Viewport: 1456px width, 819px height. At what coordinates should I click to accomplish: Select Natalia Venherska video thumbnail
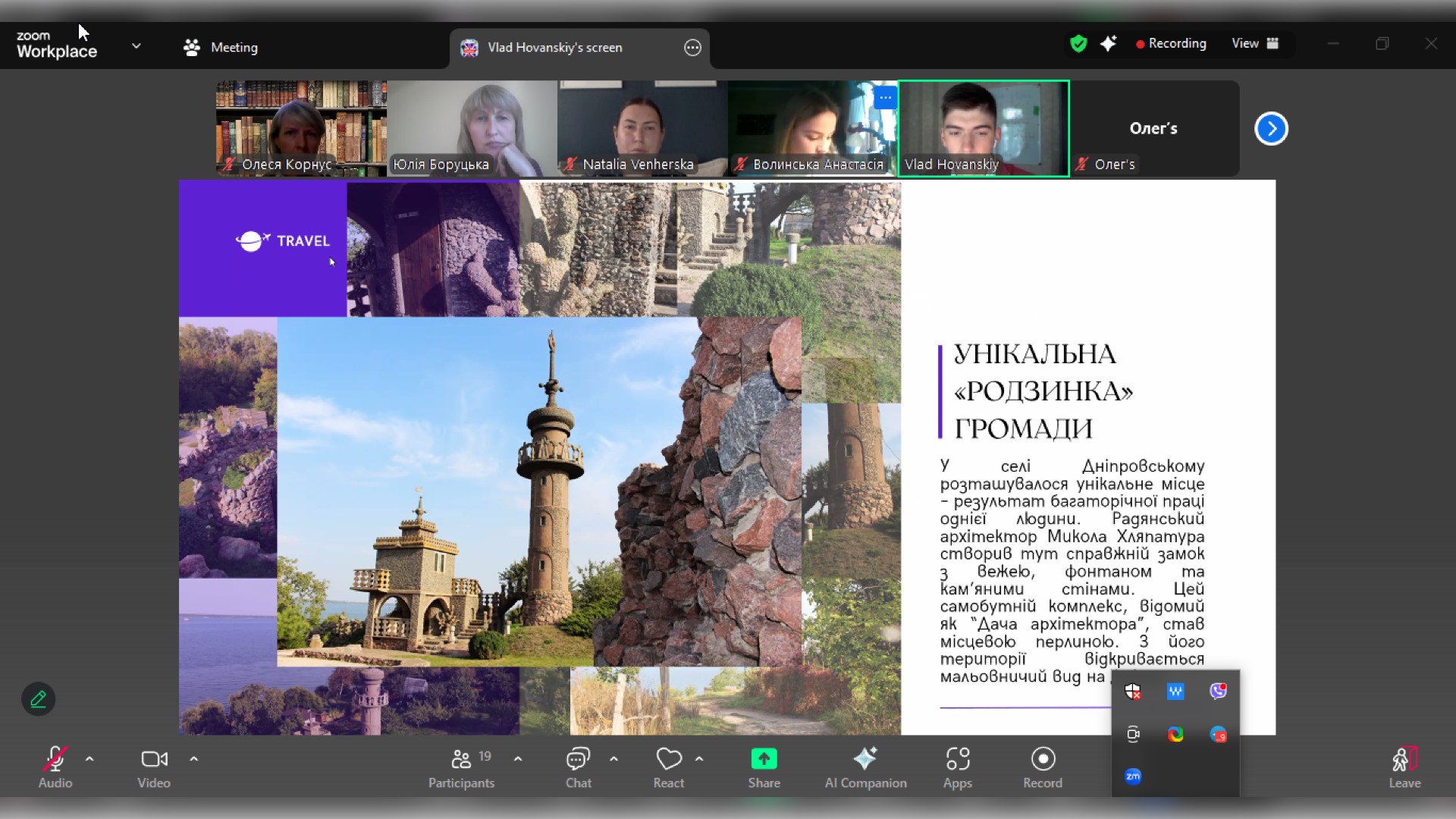[x=642, y=128]
